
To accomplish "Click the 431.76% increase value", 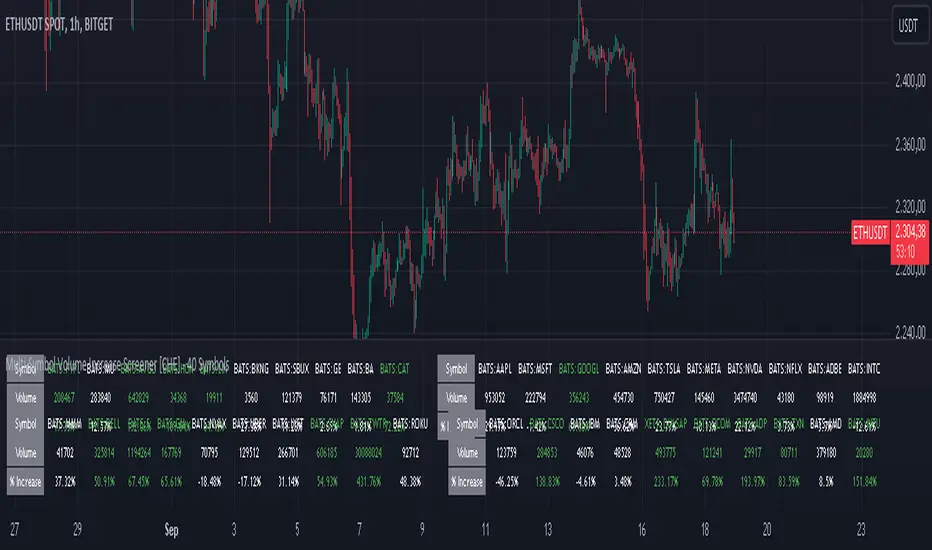I will 368,480.
